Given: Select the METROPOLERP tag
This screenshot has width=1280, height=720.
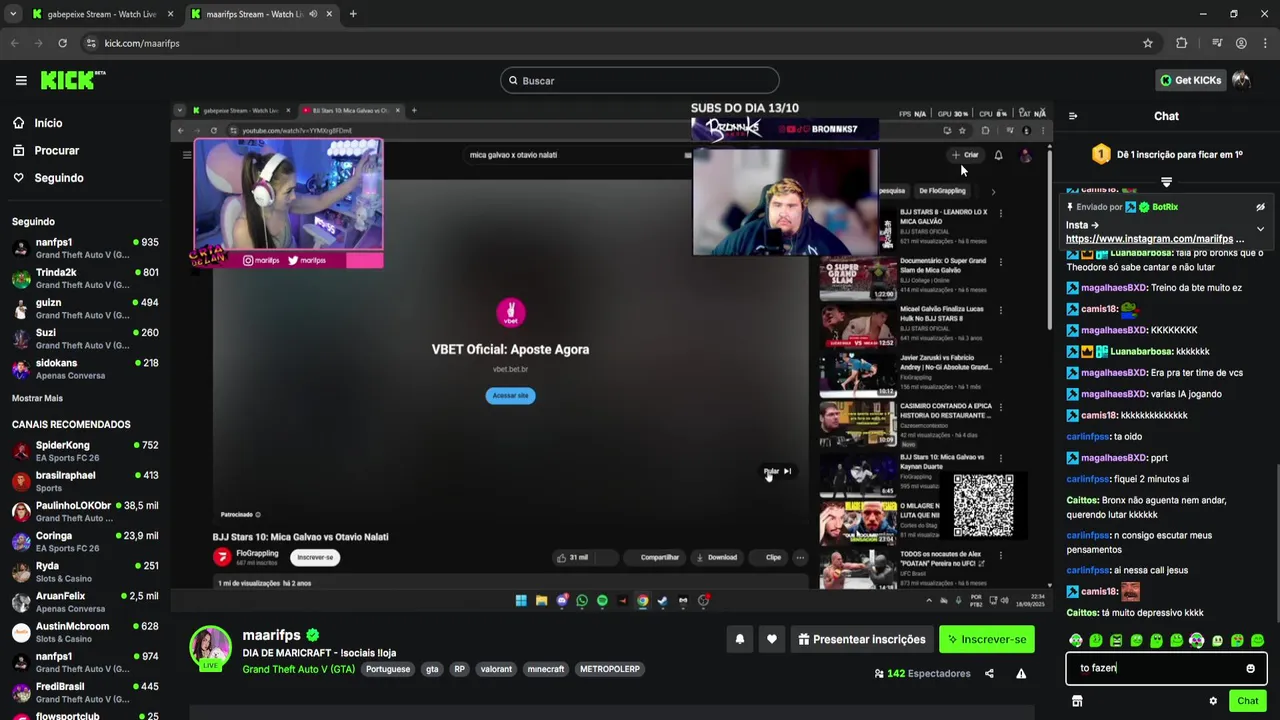Looking at the screenshot, I should tap(610, 669).
